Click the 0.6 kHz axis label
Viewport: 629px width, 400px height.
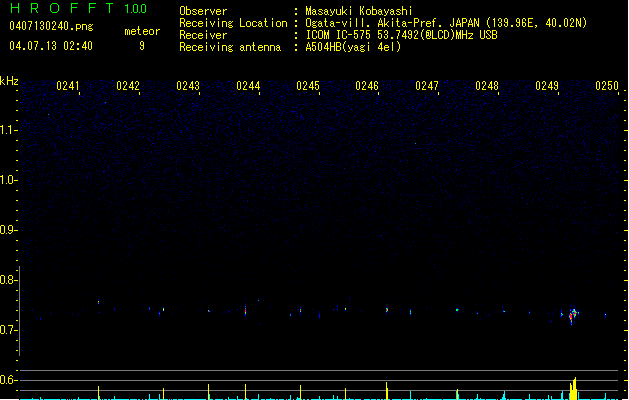pos(8,380)
